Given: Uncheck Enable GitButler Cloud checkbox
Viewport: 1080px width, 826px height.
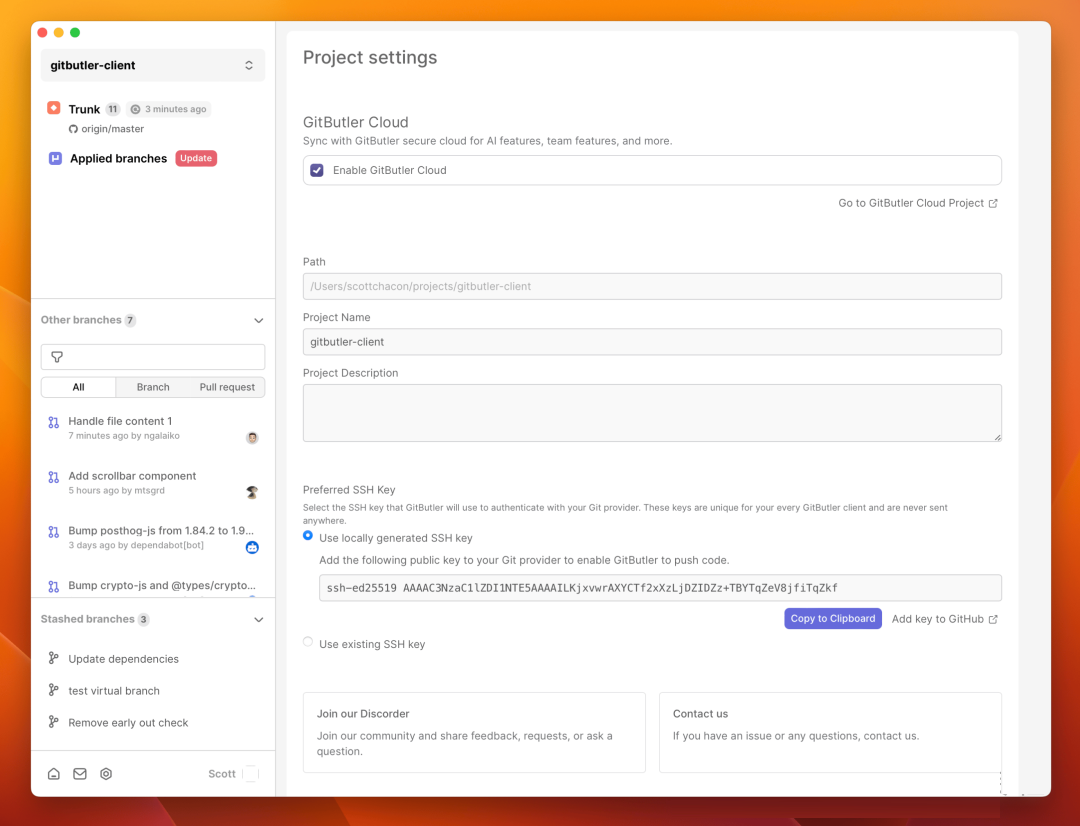Looking at the screenshot, I should (x=317, y=170).
